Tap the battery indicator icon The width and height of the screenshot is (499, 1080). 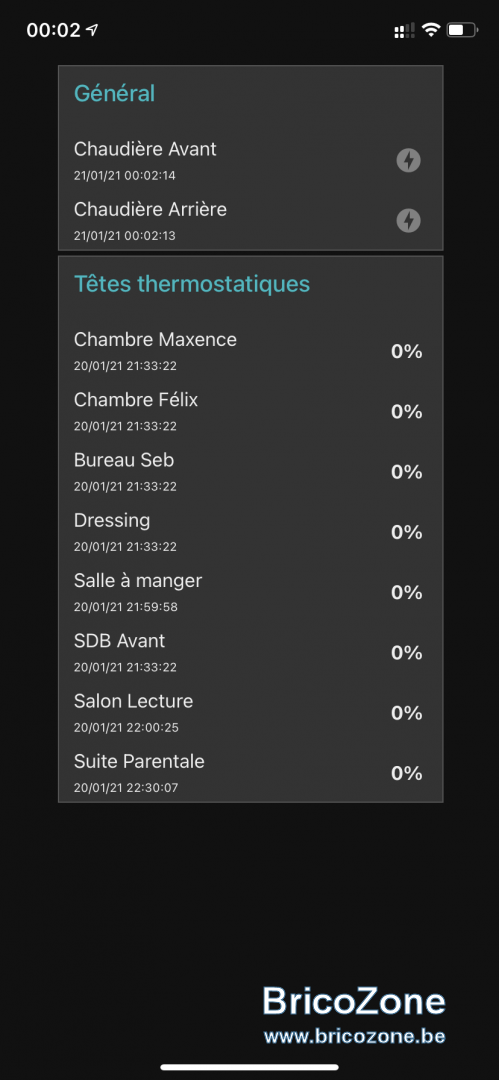462,30
